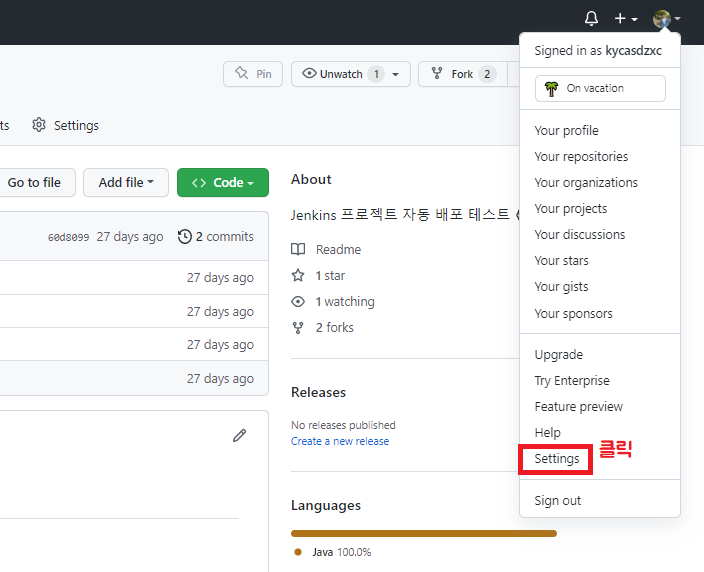Click Create a new release link
Image resolution: width=704 pixels, height=572 pixels.
[340, 441]
